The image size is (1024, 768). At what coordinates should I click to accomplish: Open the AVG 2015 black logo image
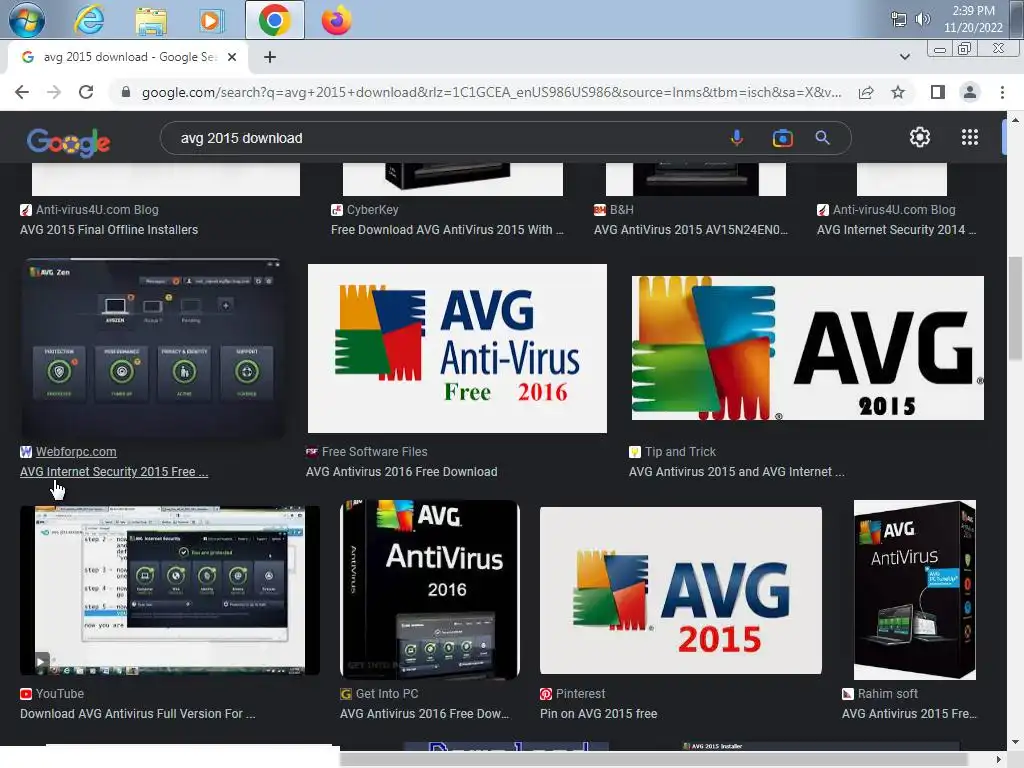coord(808,348)
